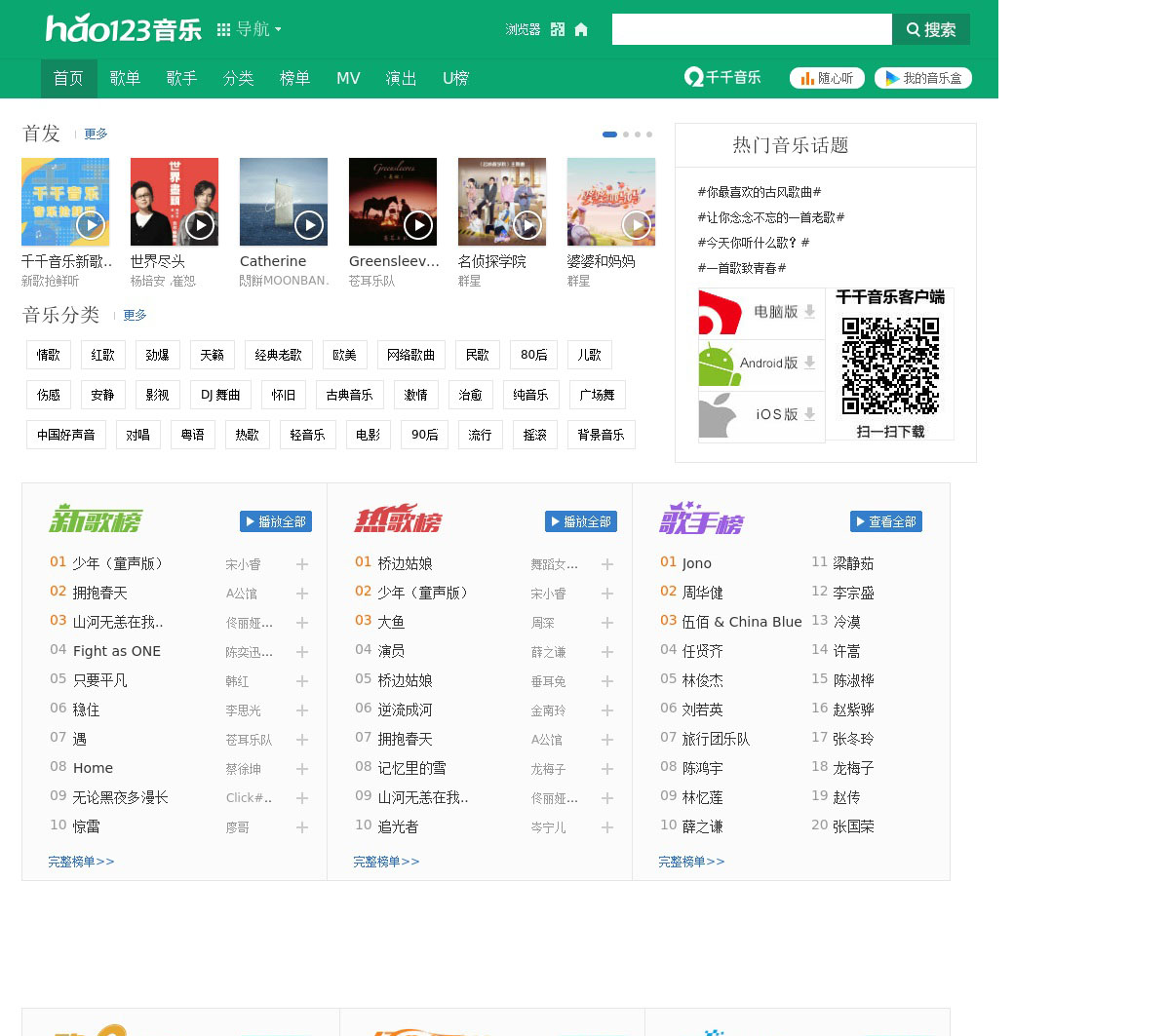Image resolution: width=1170 pixels, height=1036 pixels.
Task: Click the home icon in the header
Action: [x=581, y=29]
